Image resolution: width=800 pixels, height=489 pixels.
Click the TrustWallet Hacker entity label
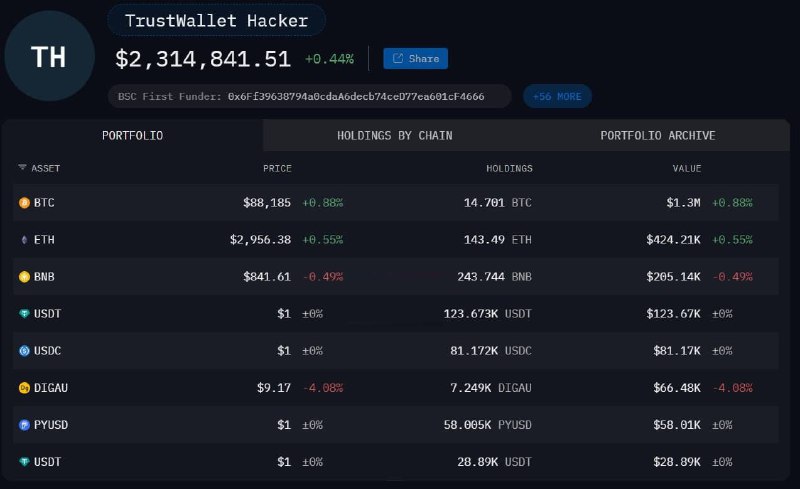coord(216,20)
